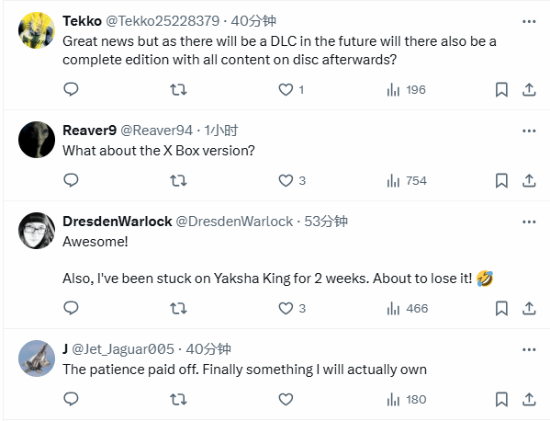Screen dimensions: 550x421
Task: Like Jet_Jaguar005's patience tweet
Action: click(x=286, y=399)
